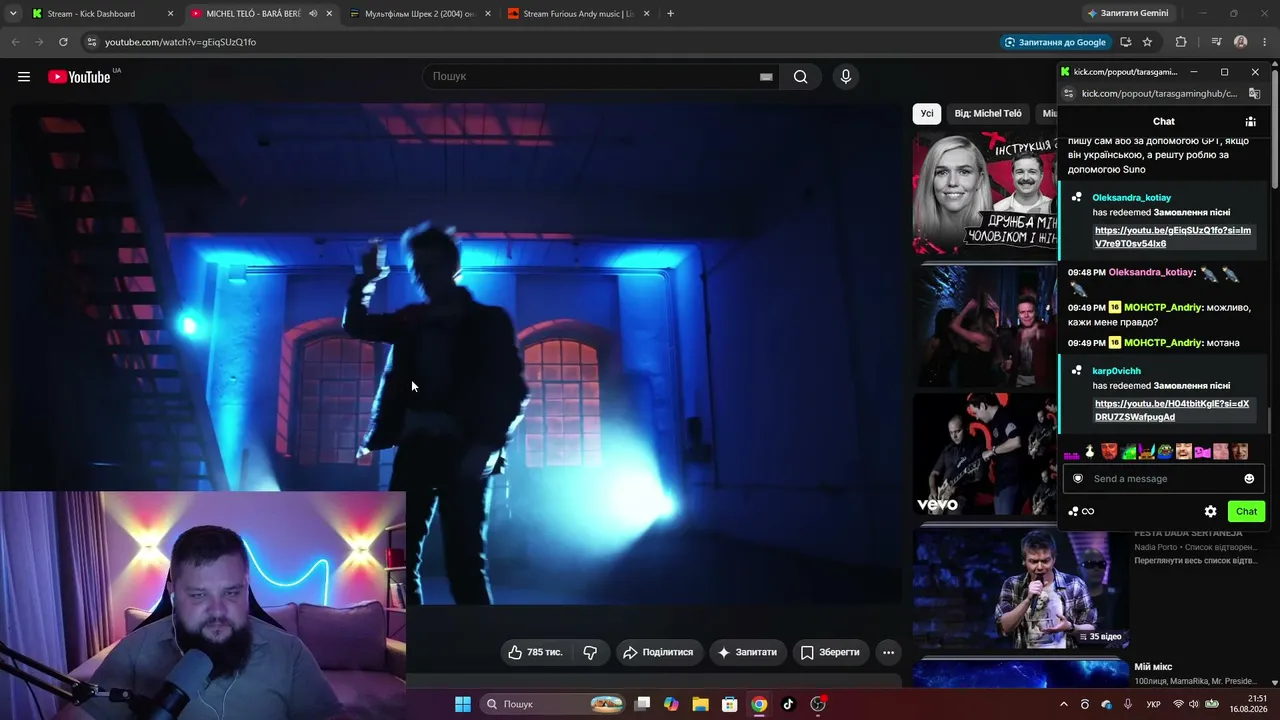The height and width of the screenshot is (720, 1280).
Task: Open Copilot from the taskbar
Action: click(x=671, y=704)
